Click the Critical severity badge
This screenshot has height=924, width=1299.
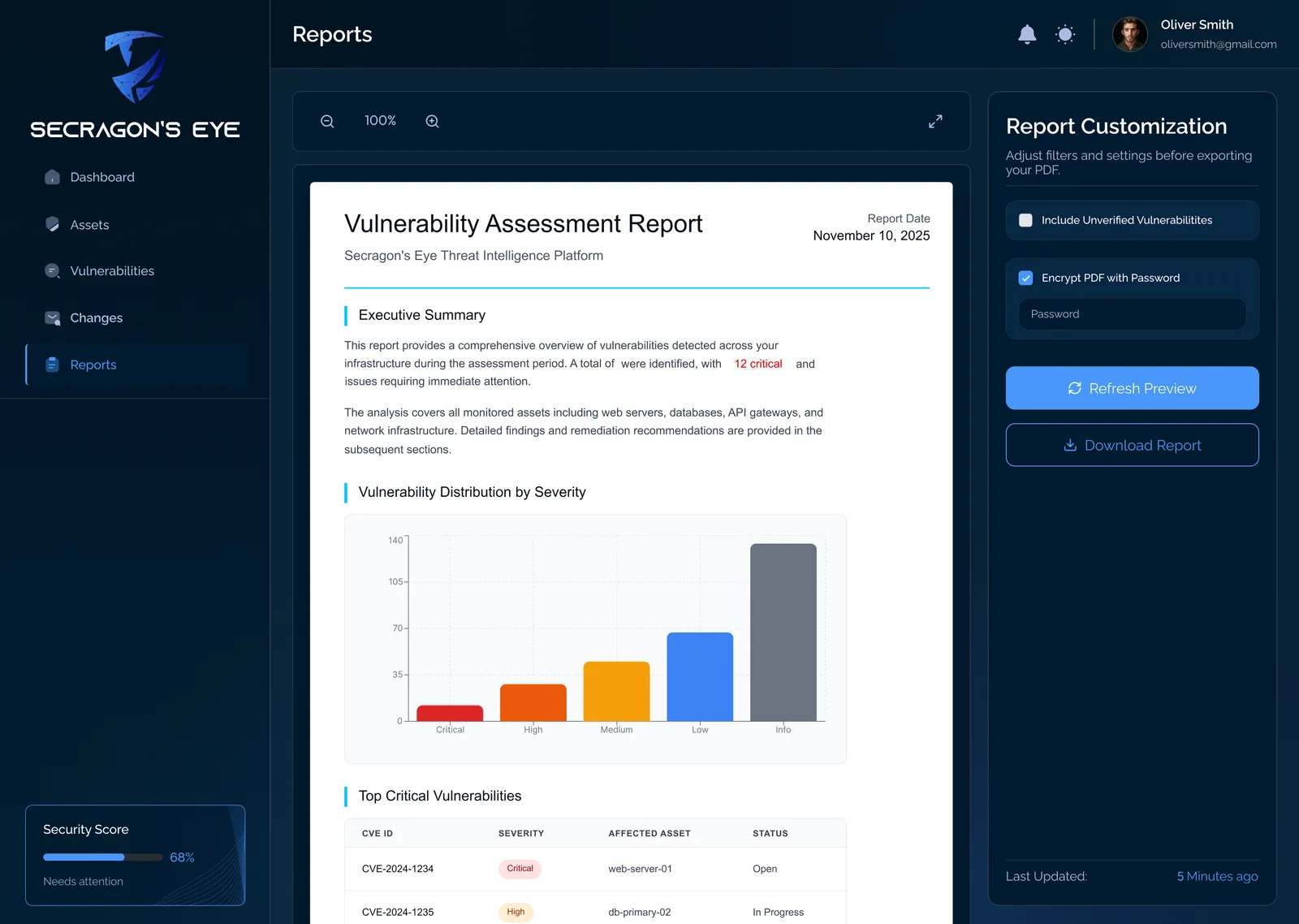click(520, 869)
